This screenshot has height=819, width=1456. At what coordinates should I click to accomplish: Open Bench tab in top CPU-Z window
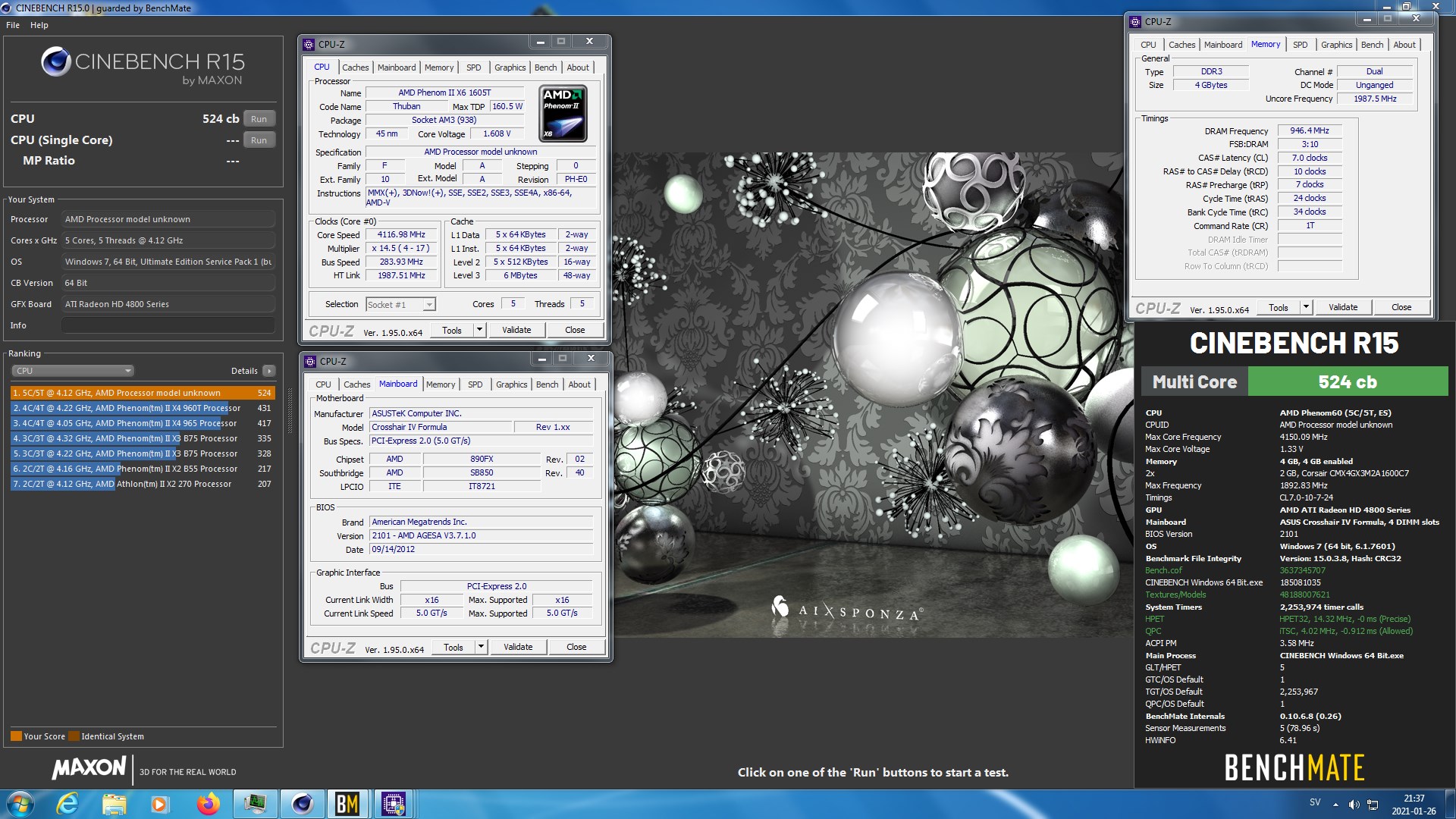click(x=545, y=67)
